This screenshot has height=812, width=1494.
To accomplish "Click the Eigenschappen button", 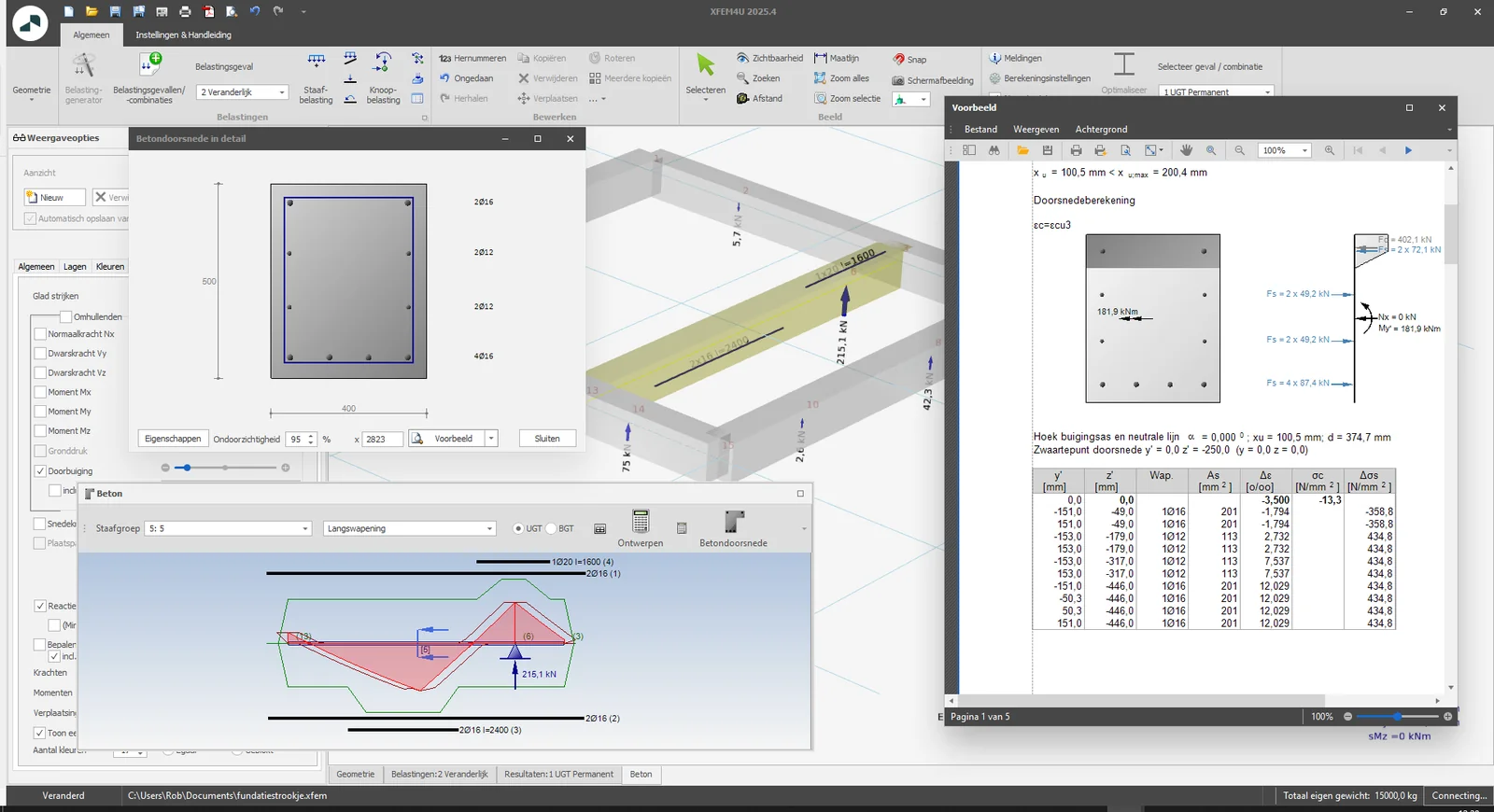I will click(173, 439).
